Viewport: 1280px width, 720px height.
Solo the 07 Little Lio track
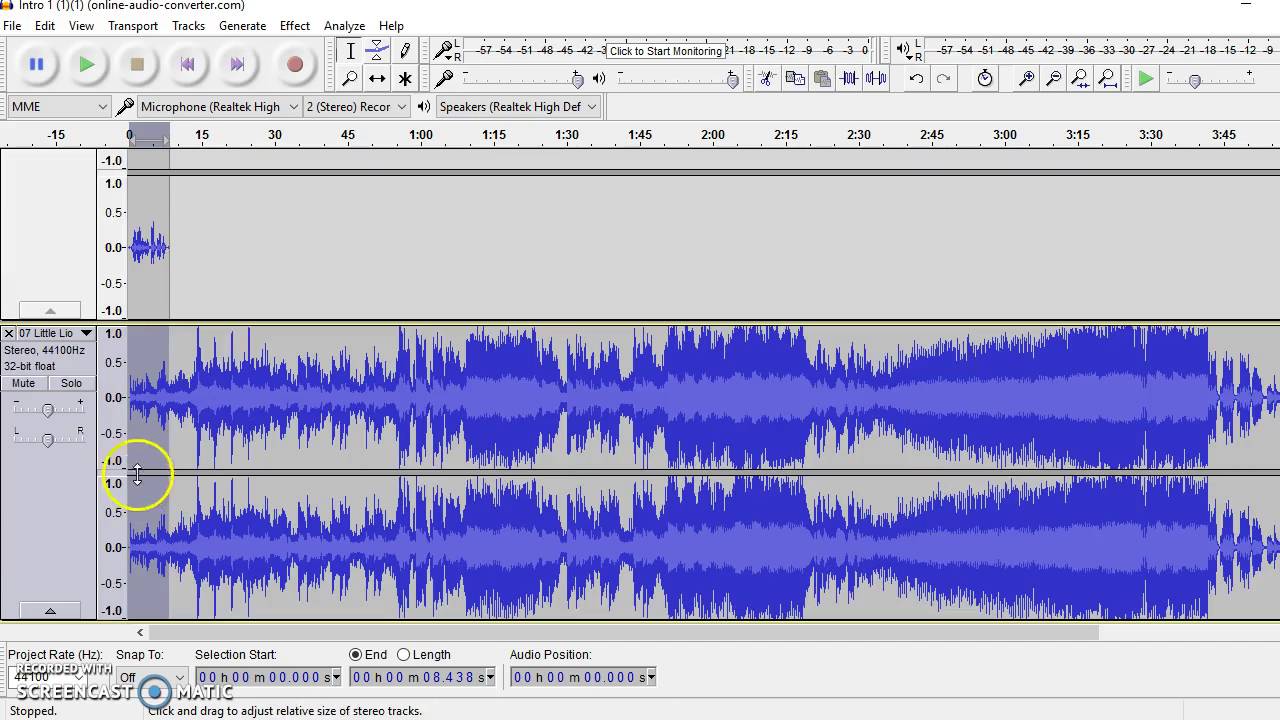pos(71,384)
